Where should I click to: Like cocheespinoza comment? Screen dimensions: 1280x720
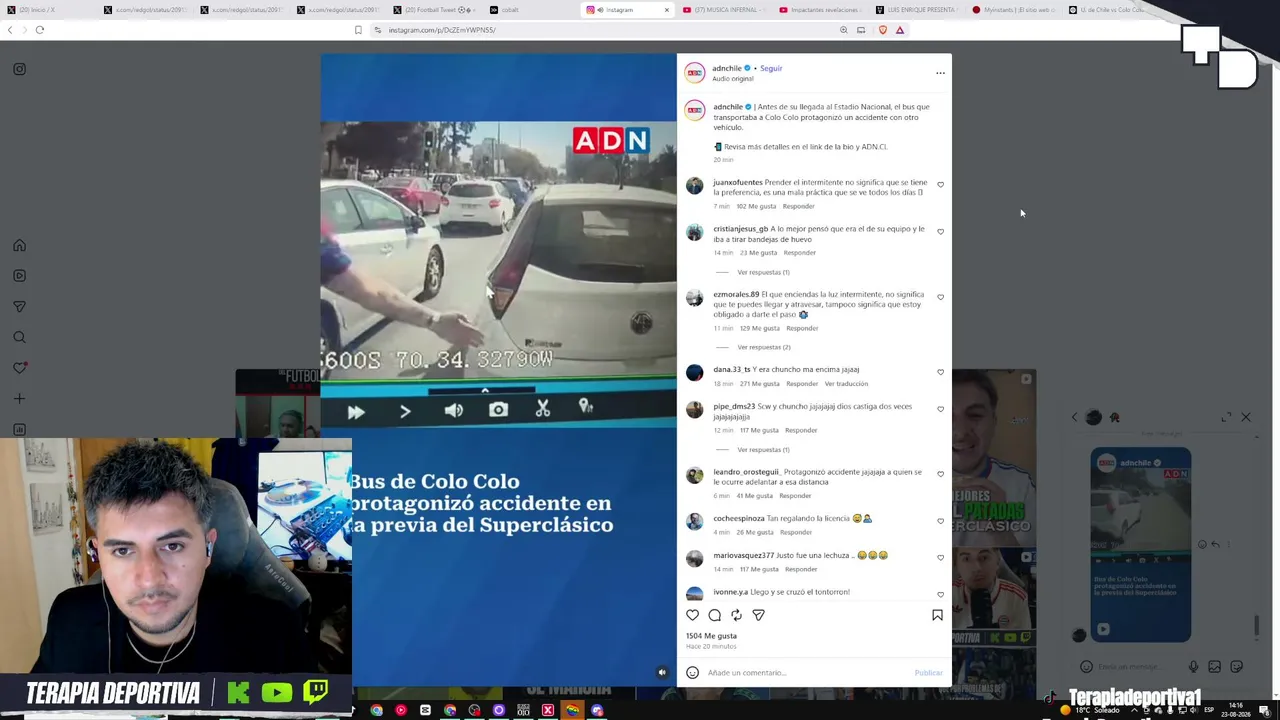click(940, 521)
